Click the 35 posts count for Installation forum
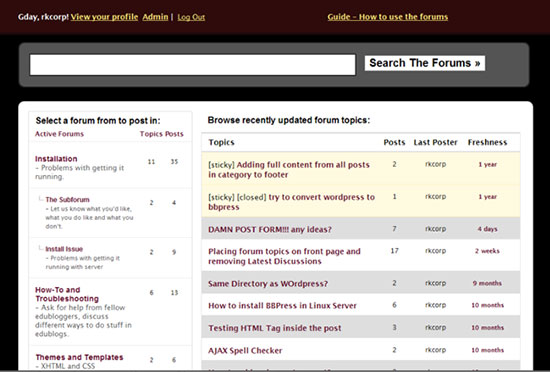The width and height of the screenshot is (550, 372). coord(174,162)
